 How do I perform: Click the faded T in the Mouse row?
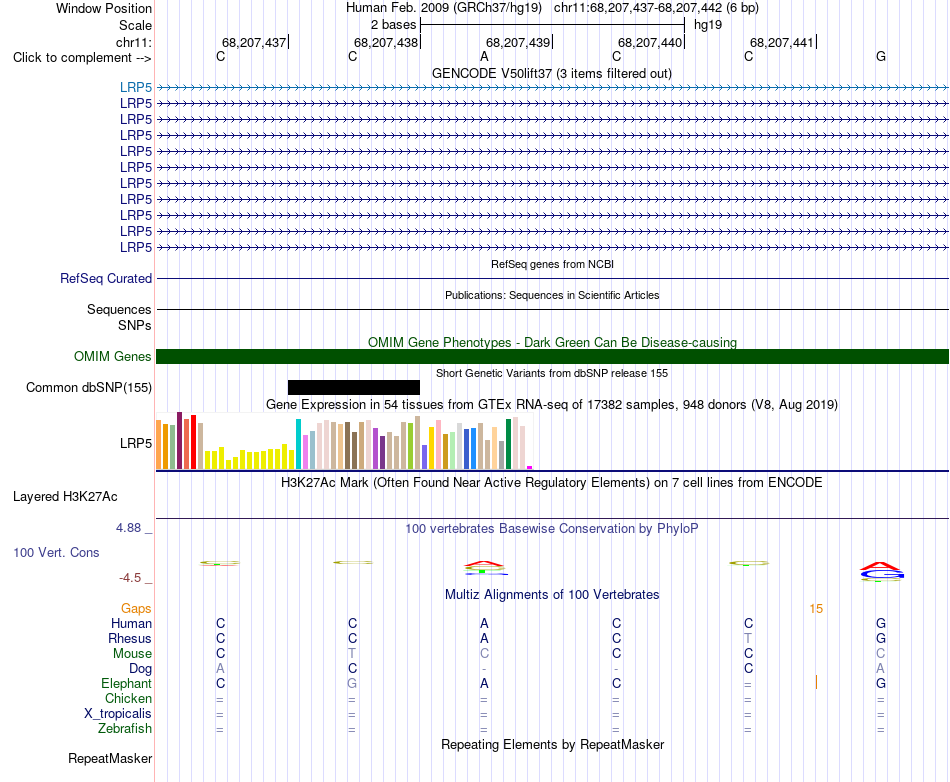point(352,654)
